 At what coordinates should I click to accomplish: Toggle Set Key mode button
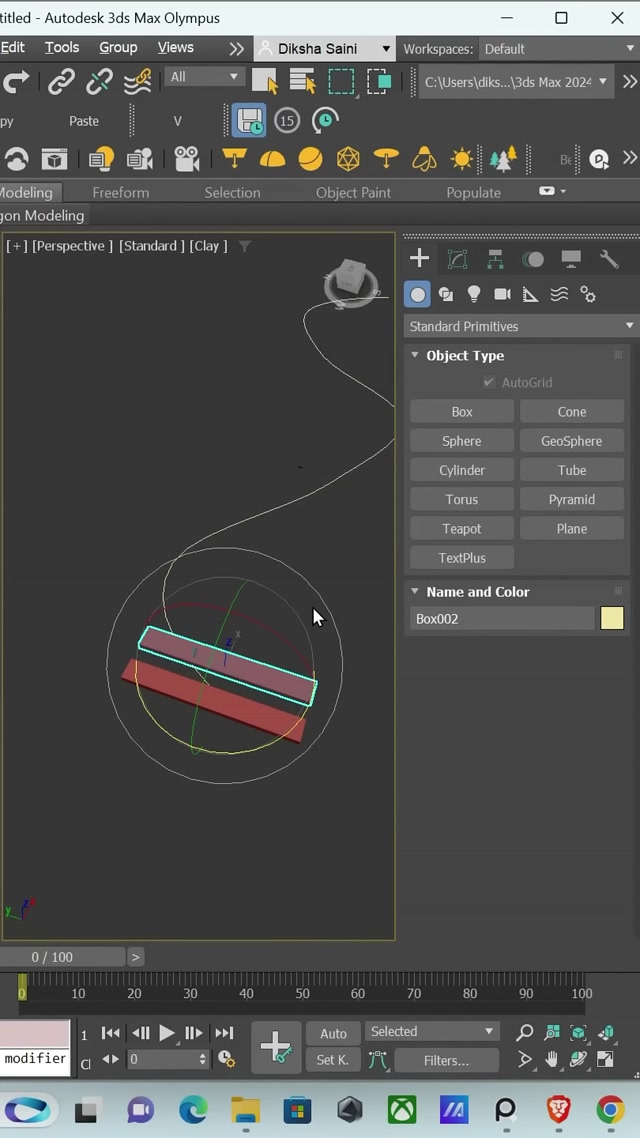333,1060
